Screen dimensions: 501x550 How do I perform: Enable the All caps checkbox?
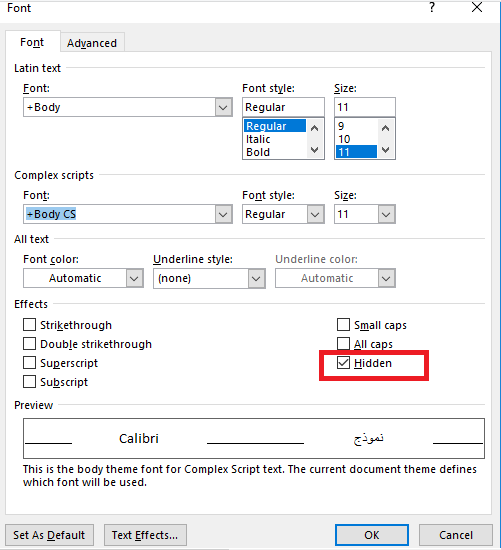pos(343,344)
